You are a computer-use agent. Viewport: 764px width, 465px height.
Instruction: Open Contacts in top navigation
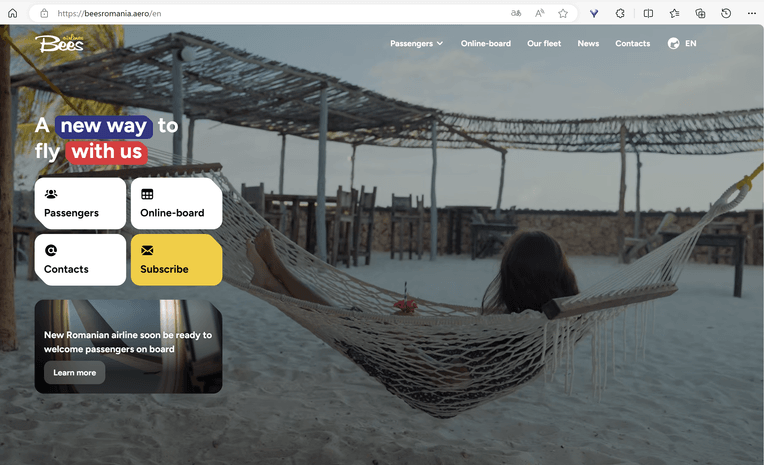point(632,43)
